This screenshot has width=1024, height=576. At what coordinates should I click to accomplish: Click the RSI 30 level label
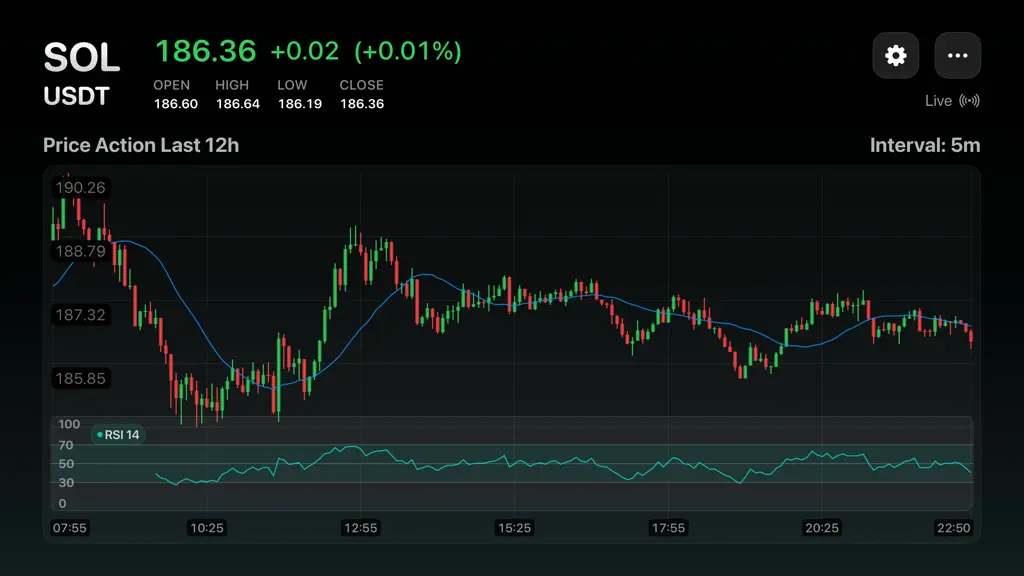[66, 483]
